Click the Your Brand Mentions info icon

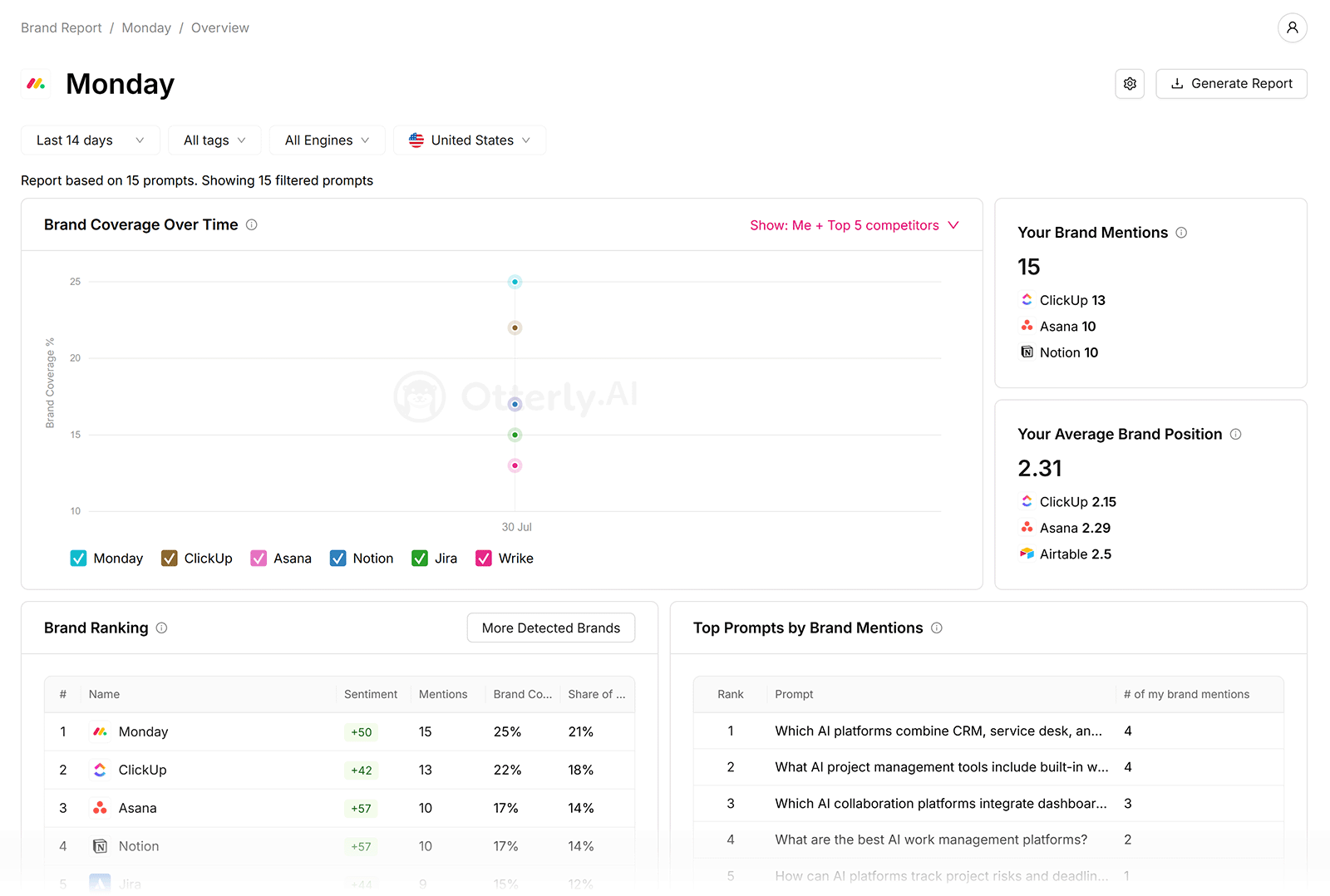1181,233
